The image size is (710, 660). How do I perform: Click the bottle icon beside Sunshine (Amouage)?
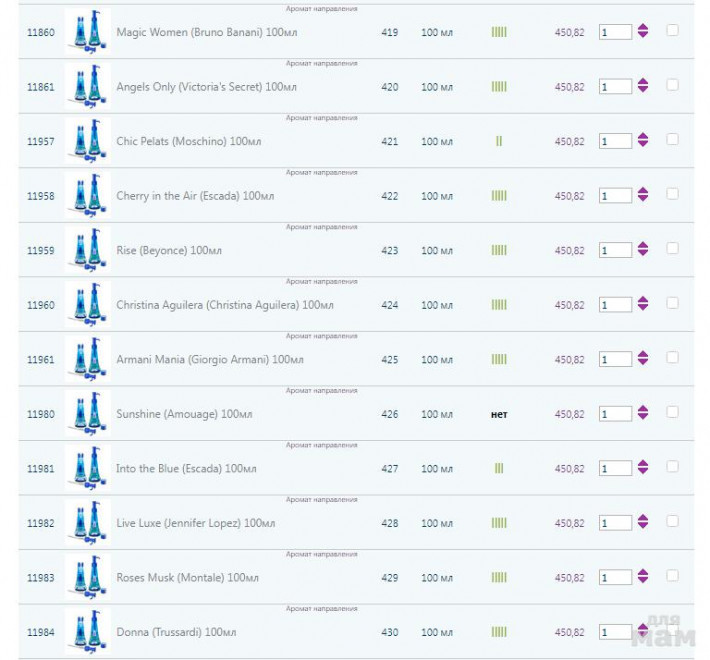pyautogui.click(x=86, y=414)
